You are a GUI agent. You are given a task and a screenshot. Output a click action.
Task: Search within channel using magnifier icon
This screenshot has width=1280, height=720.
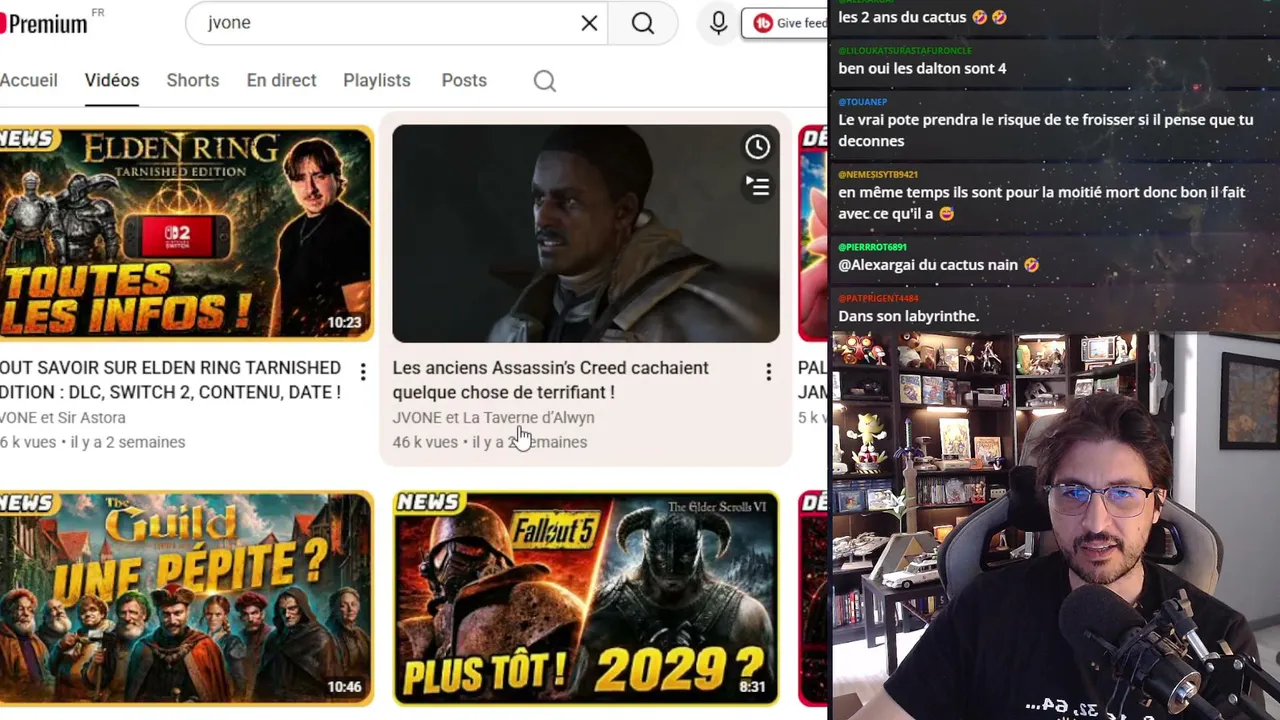pyautogui.click(x=544, y=81)
